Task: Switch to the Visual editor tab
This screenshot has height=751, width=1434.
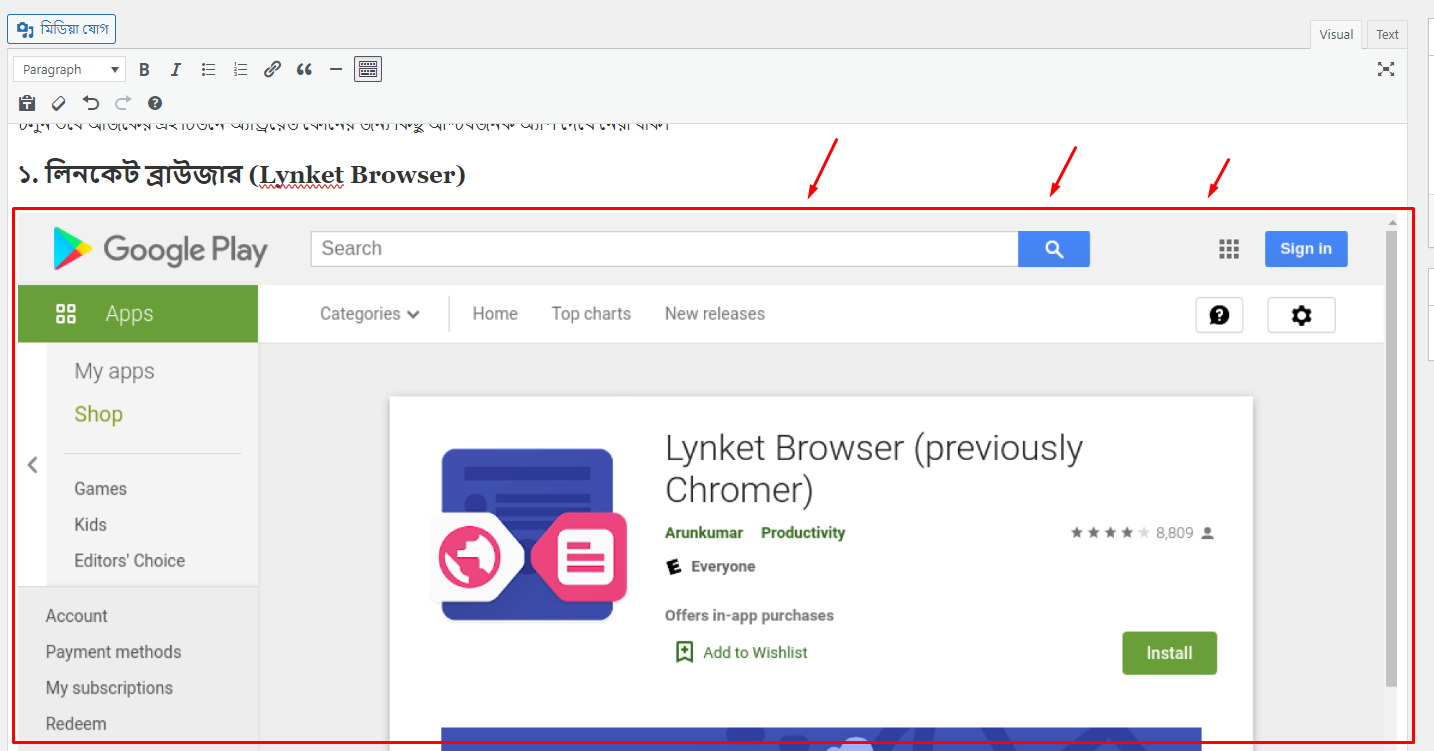Action: tap(1336, 35)
